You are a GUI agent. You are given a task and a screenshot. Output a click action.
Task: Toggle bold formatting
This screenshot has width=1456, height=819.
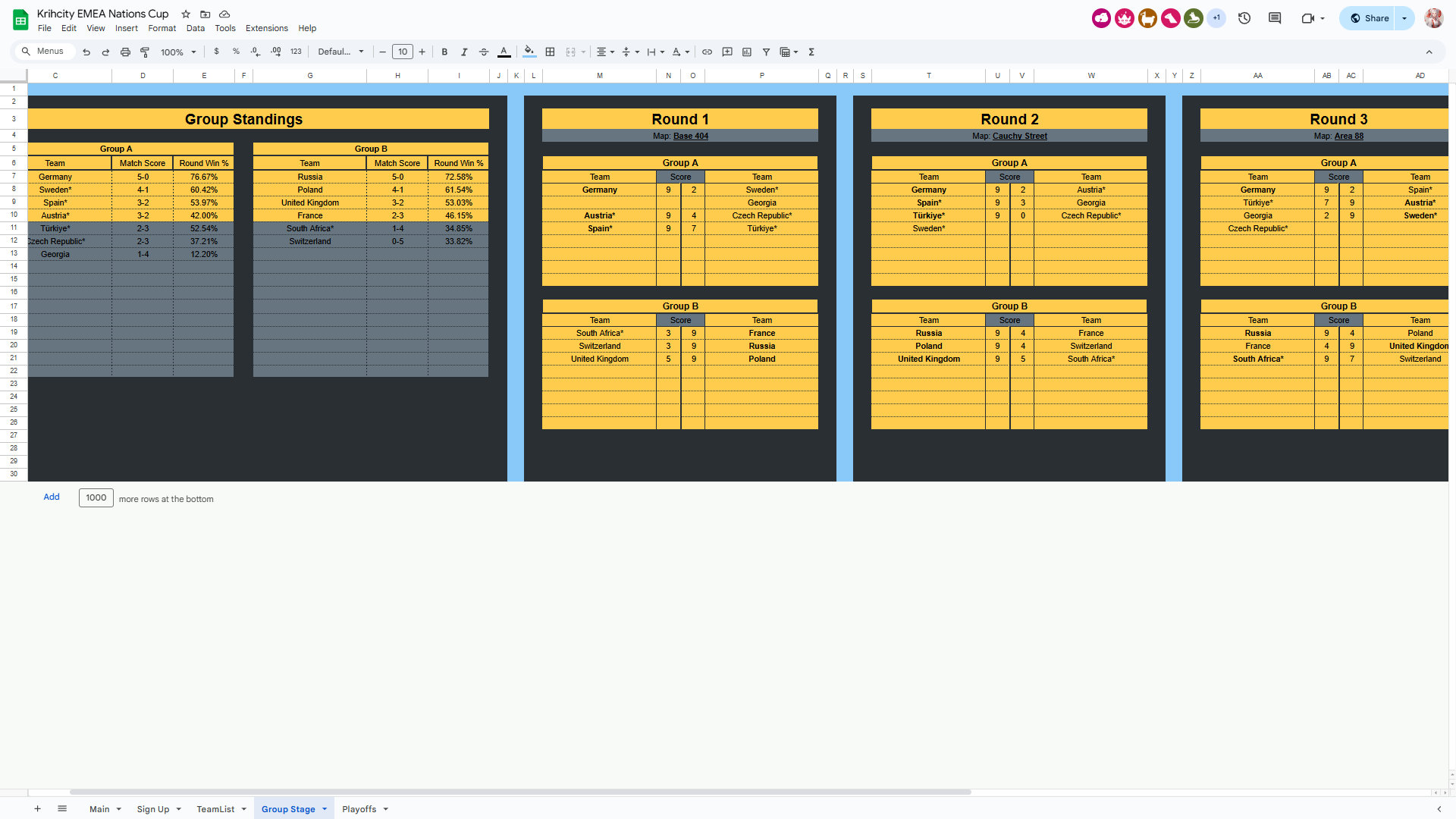tap(444, 52)
